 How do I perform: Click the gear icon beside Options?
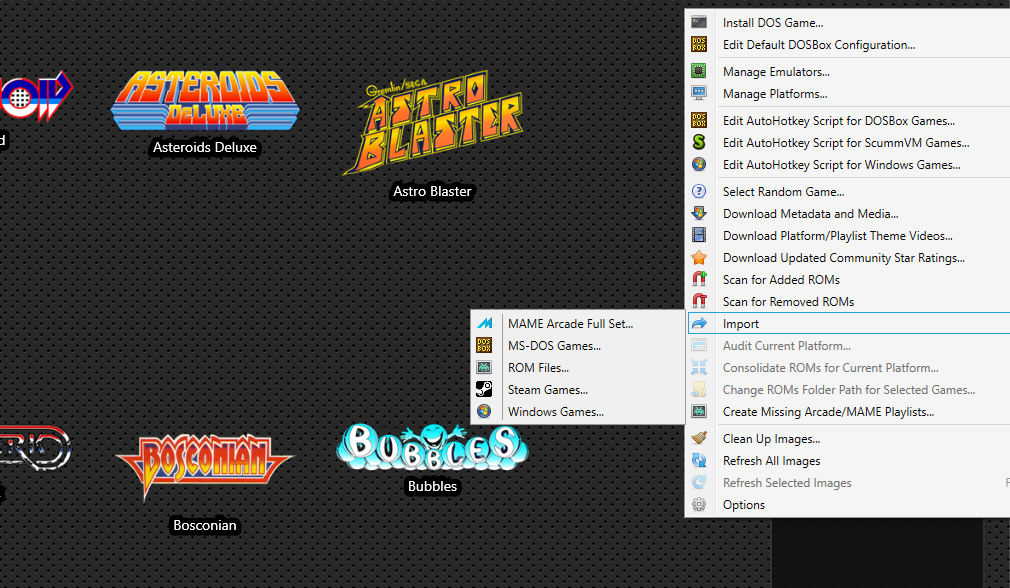point(699,504)
